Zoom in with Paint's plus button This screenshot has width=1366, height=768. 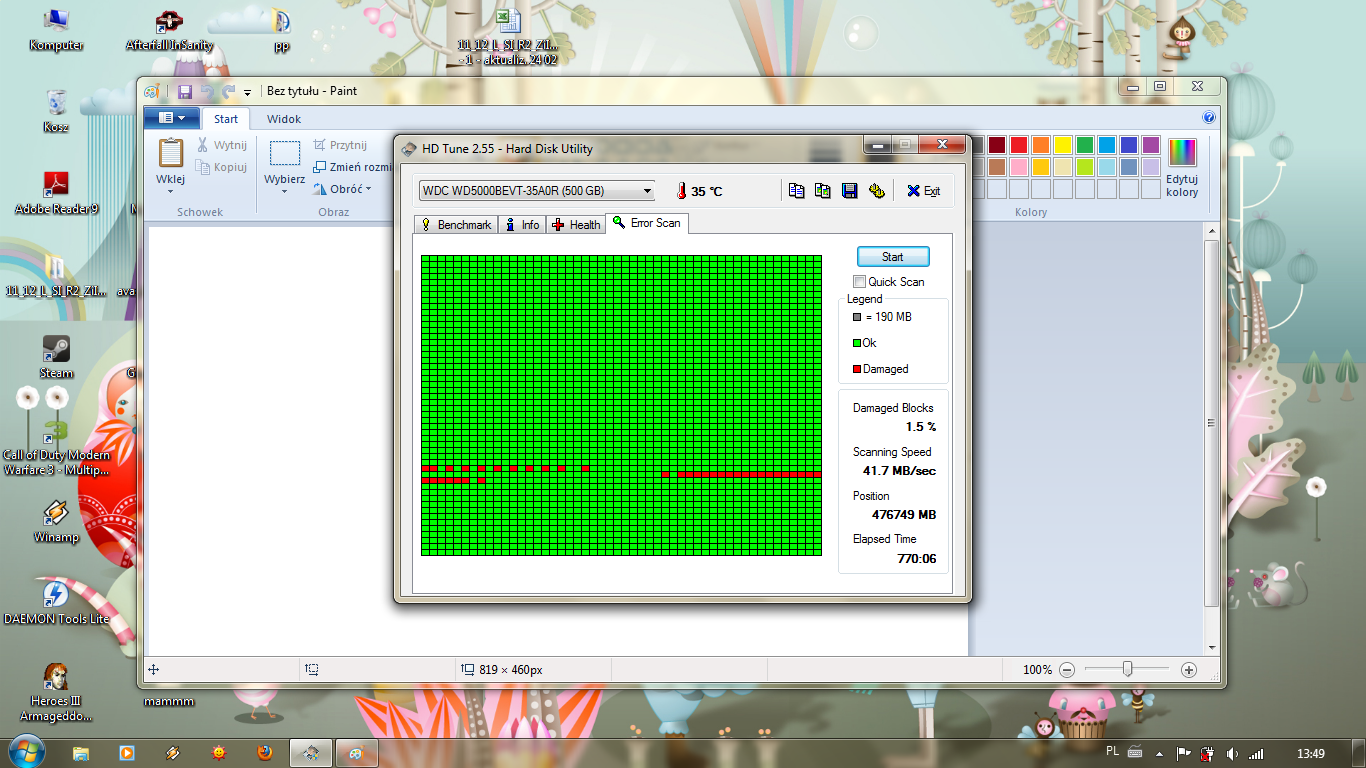coord(1189,670)
